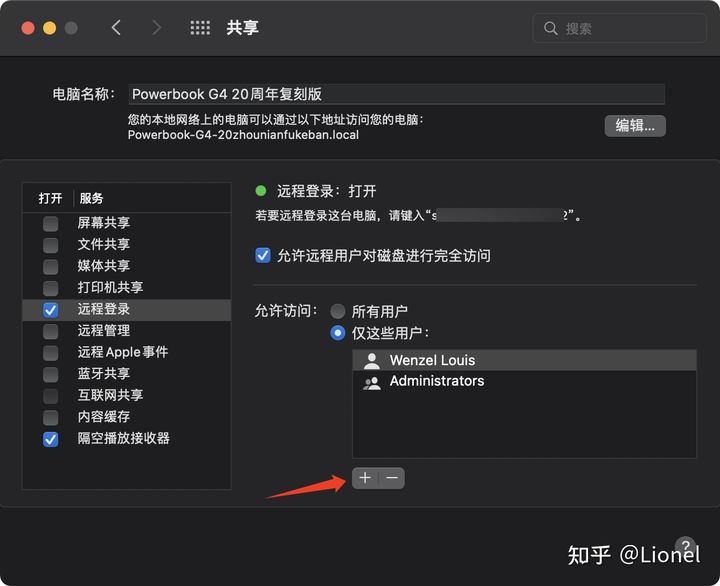Click the 编辑... button
This screenshot has height=586, width=720.
(635, 125)
